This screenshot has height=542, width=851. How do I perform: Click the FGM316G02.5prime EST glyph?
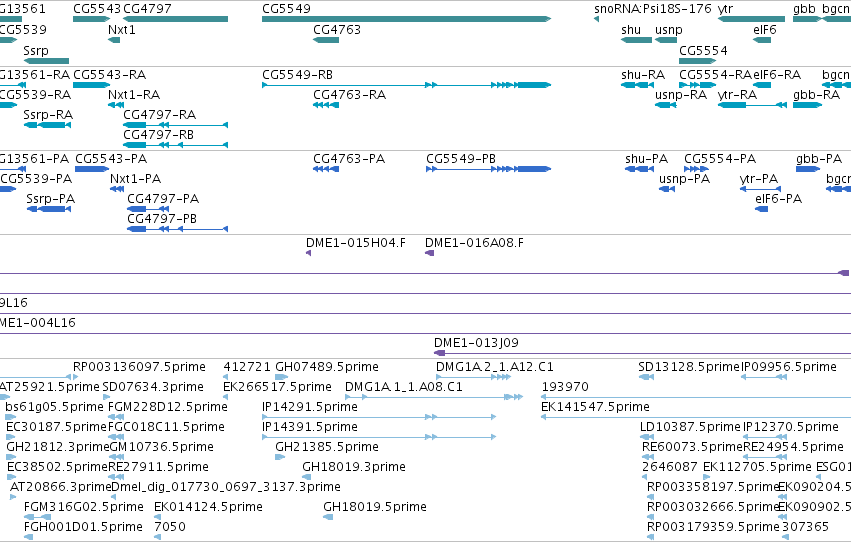(37, 517)
